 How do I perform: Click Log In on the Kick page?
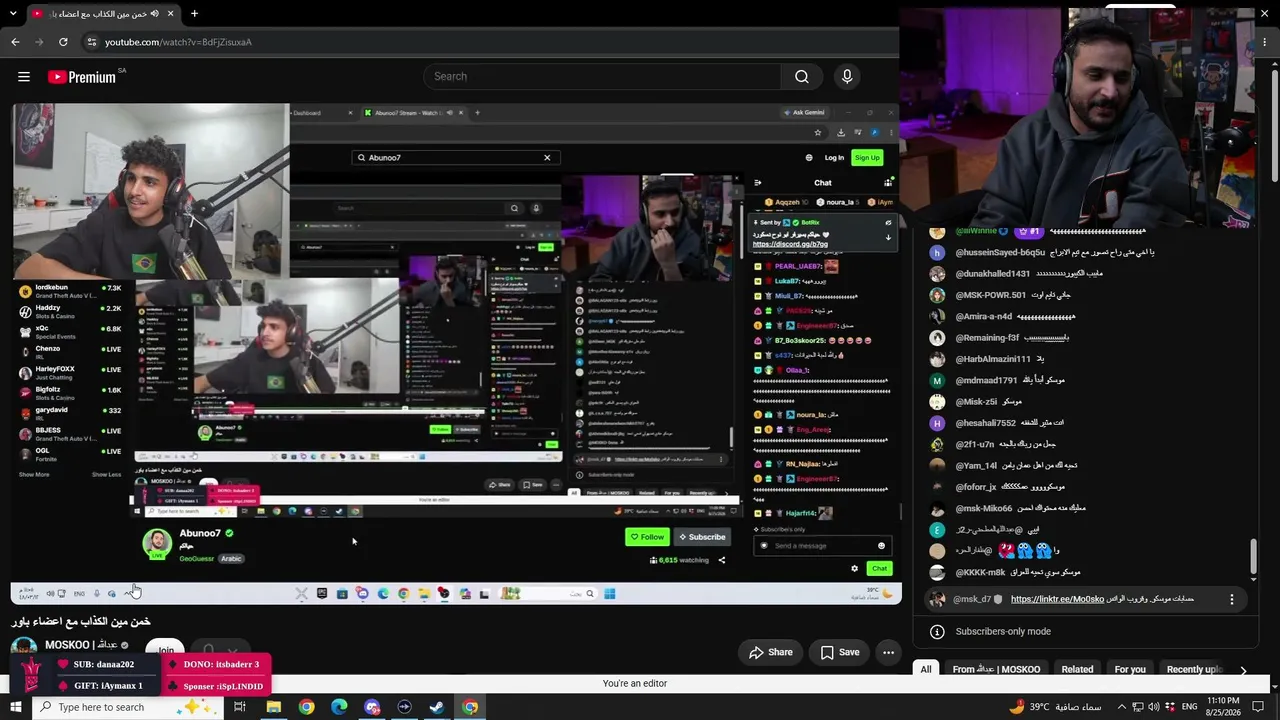click(834, 158)
